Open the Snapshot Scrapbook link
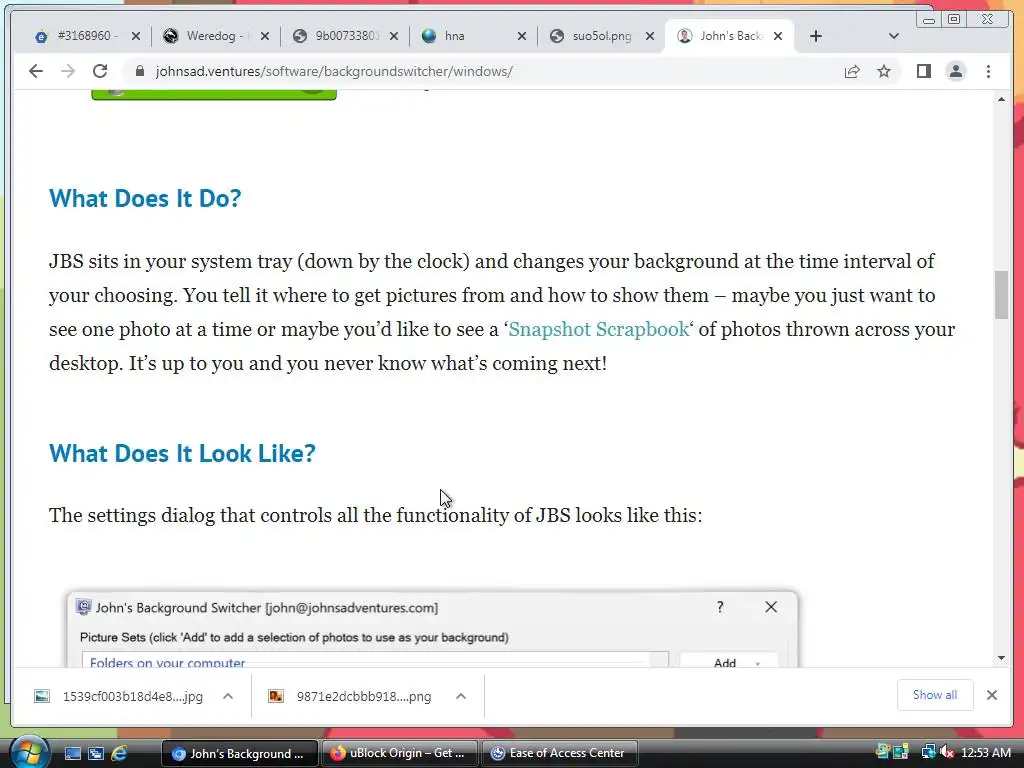 click(x=598, y=329)
